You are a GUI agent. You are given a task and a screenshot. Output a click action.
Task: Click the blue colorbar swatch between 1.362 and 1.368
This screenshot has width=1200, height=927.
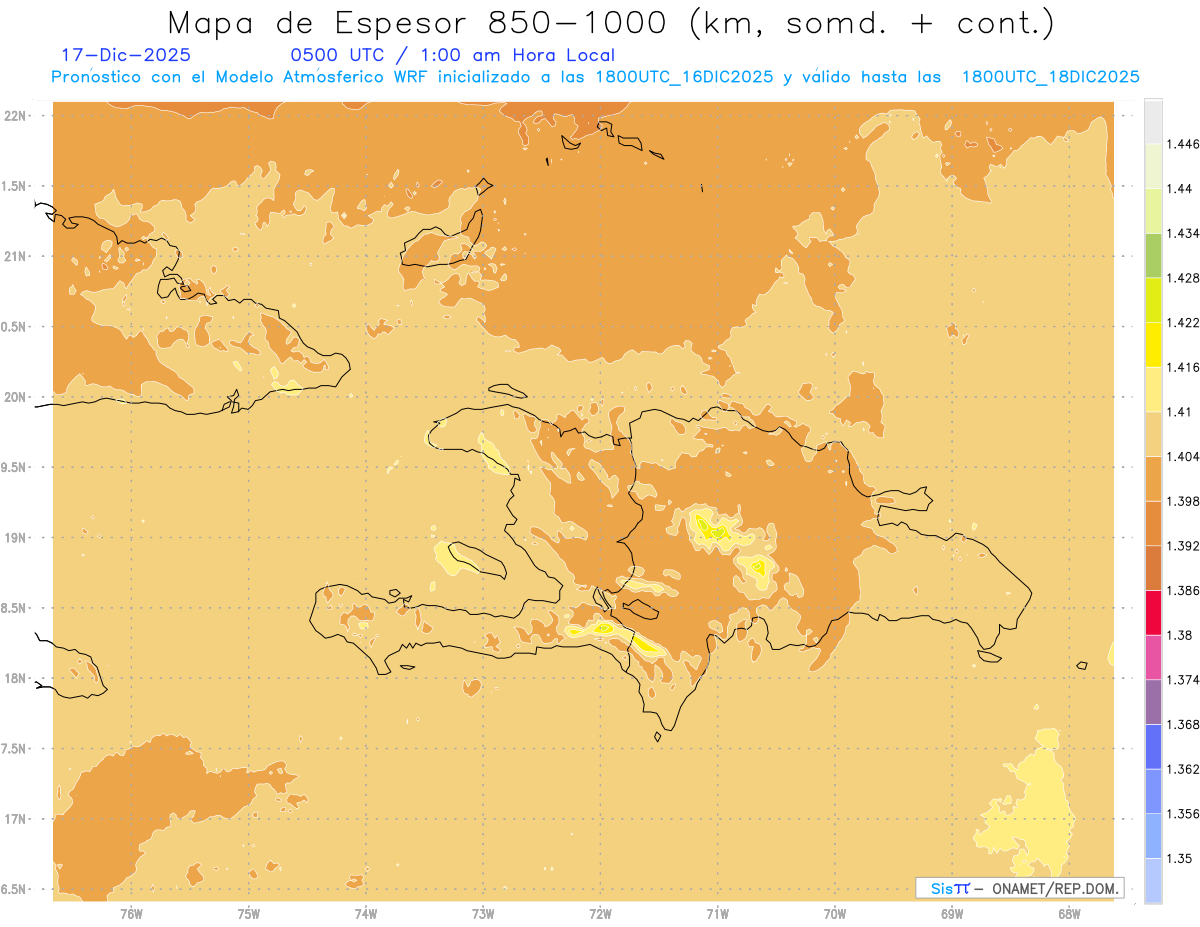tap(1153, 747)
